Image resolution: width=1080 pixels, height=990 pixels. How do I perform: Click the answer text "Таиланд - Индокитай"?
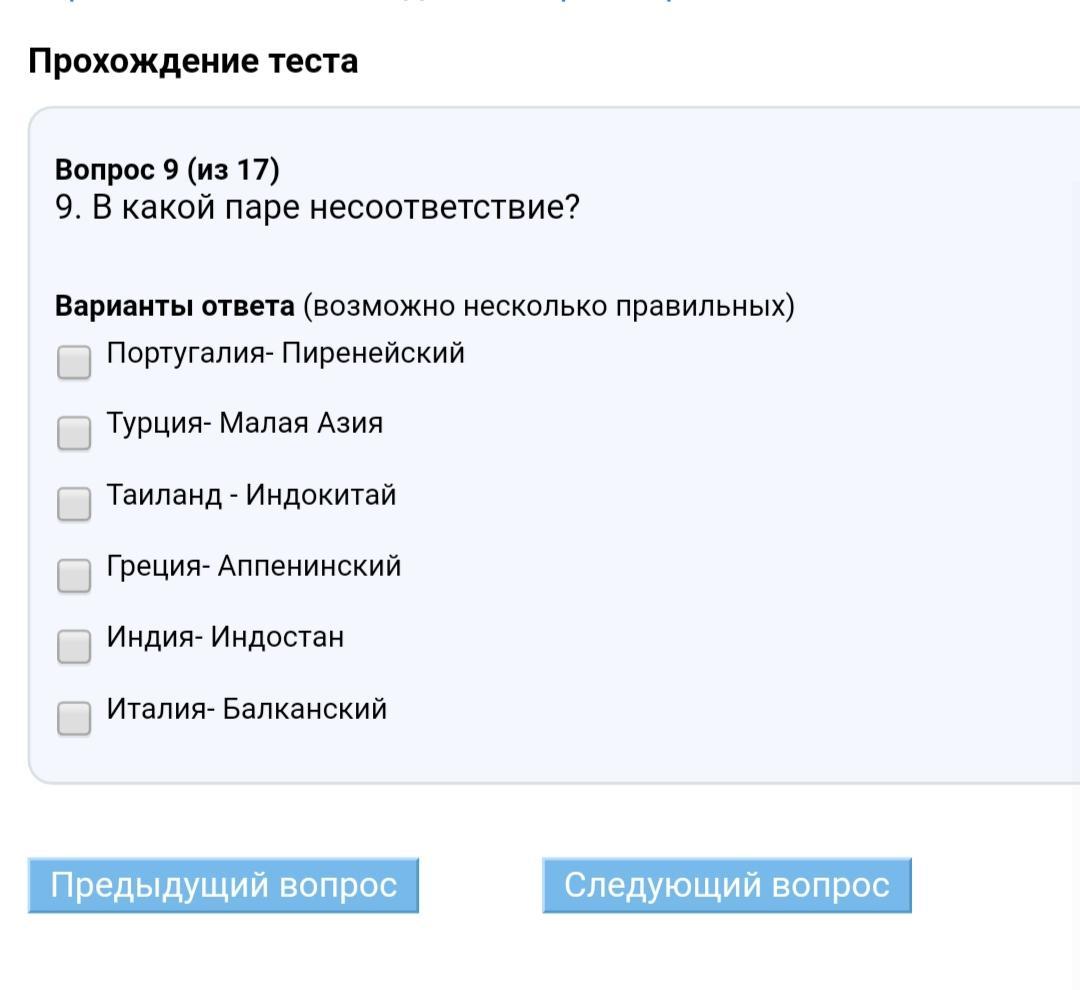[x=252, y=495]
